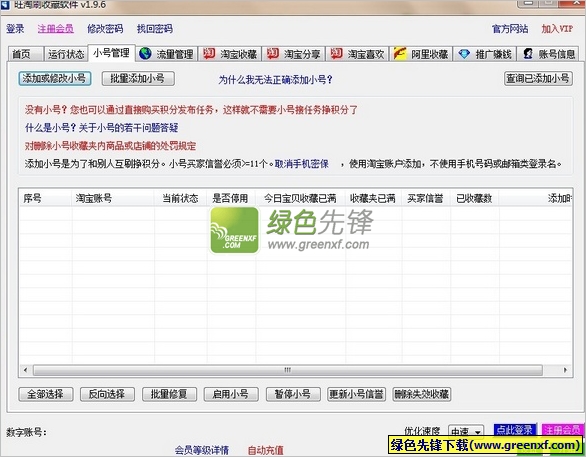Click the 查询已添加小号 button
This screenshot has width=586, height=457.
(x=538, y=78)
